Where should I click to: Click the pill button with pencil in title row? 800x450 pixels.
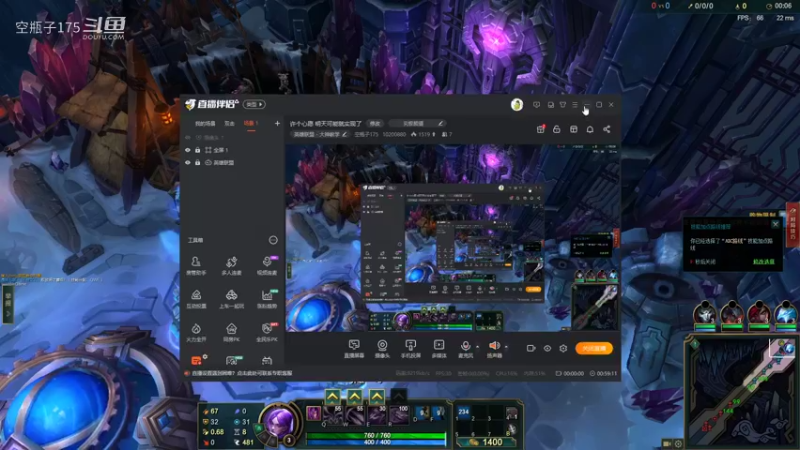(417, 123)
